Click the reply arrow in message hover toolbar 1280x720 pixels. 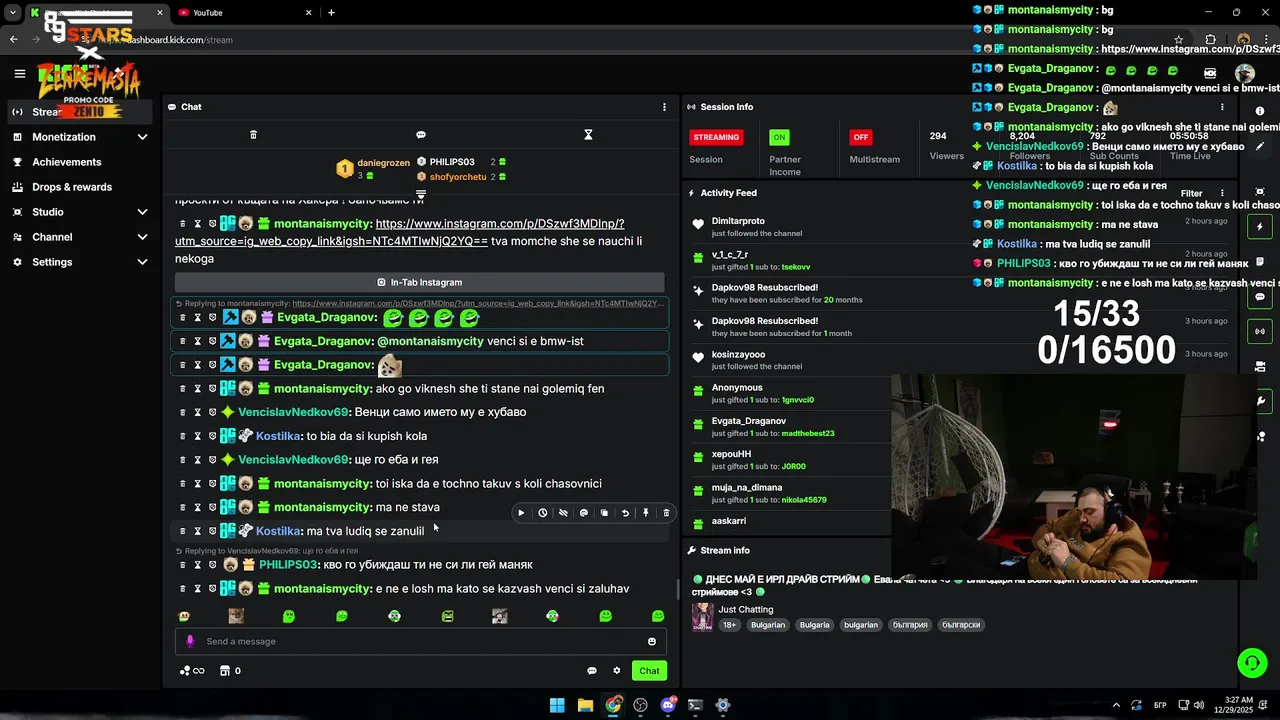point(625,513)
